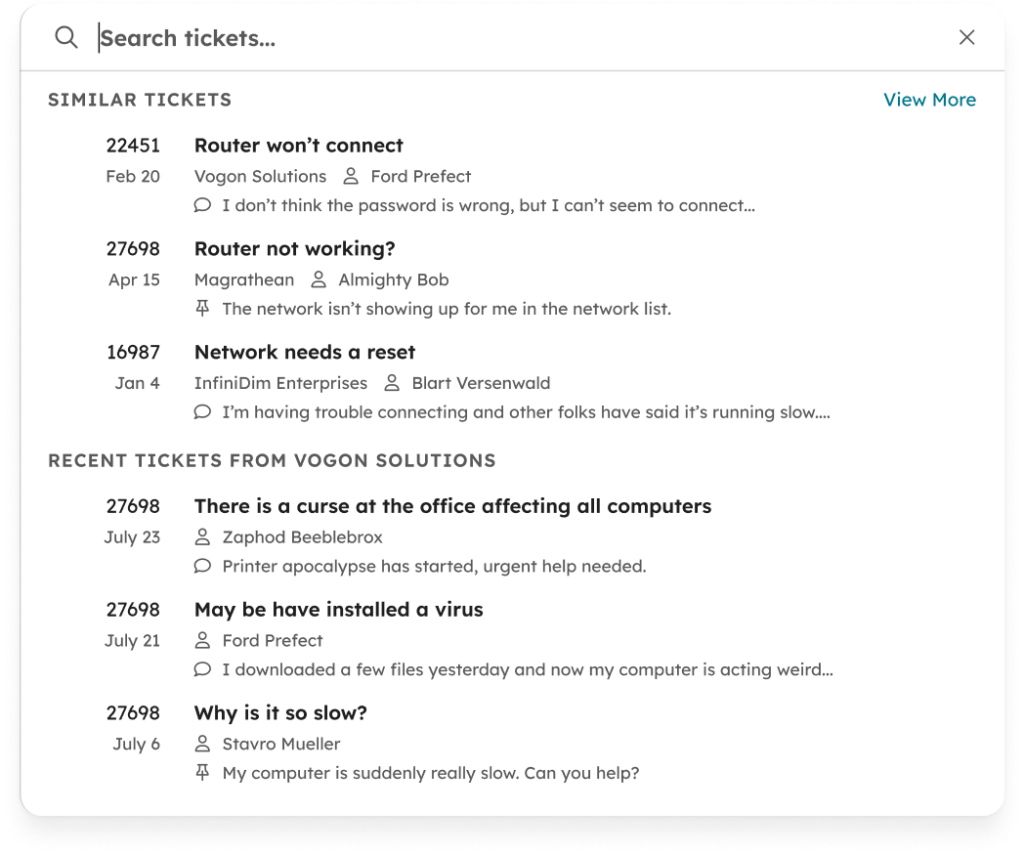This screenshot has width=1024, height=855.
Task: Click the person icon beside Ford Prefect
Action: 349,176
